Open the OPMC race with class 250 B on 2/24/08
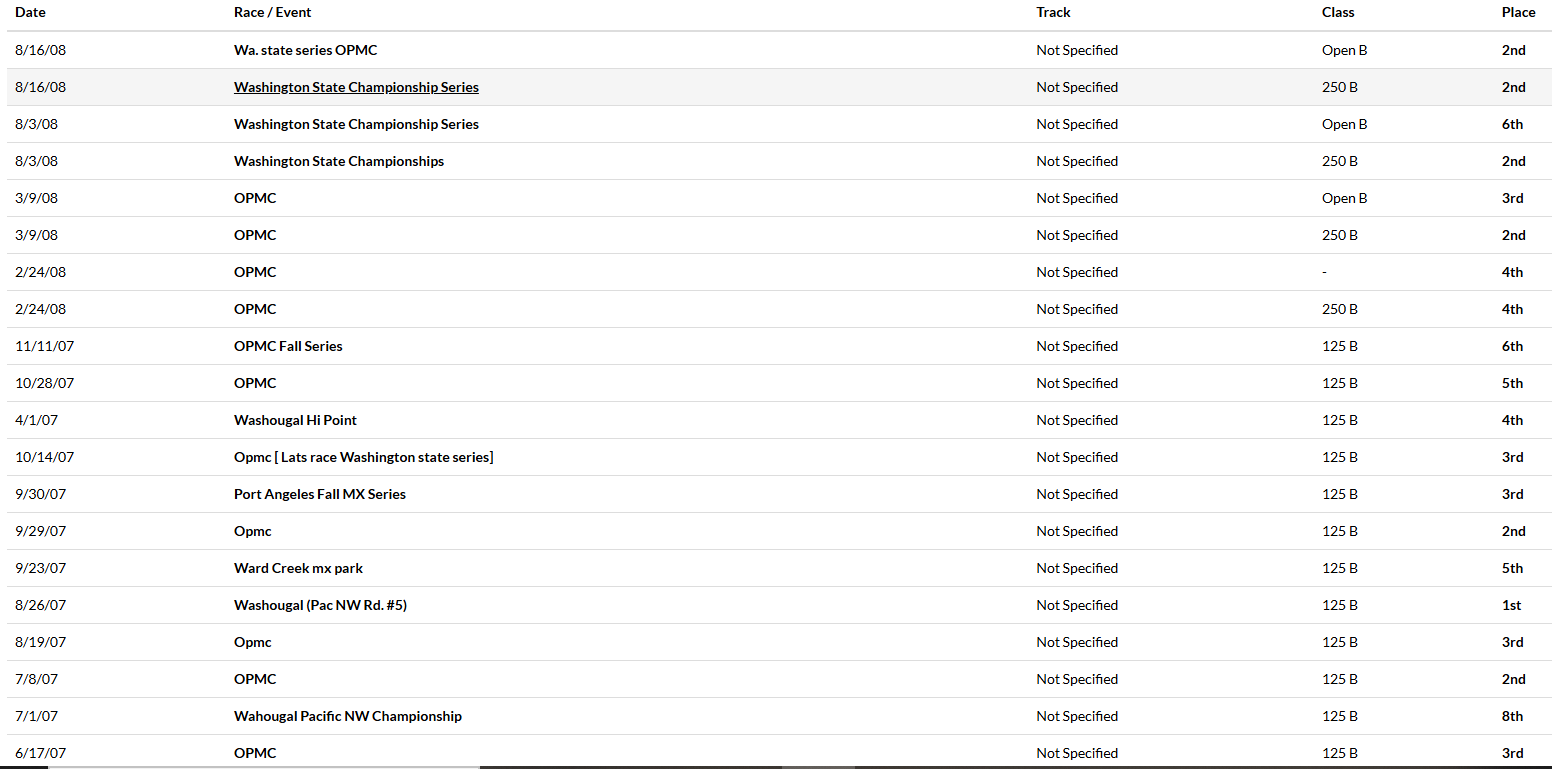 255,309
